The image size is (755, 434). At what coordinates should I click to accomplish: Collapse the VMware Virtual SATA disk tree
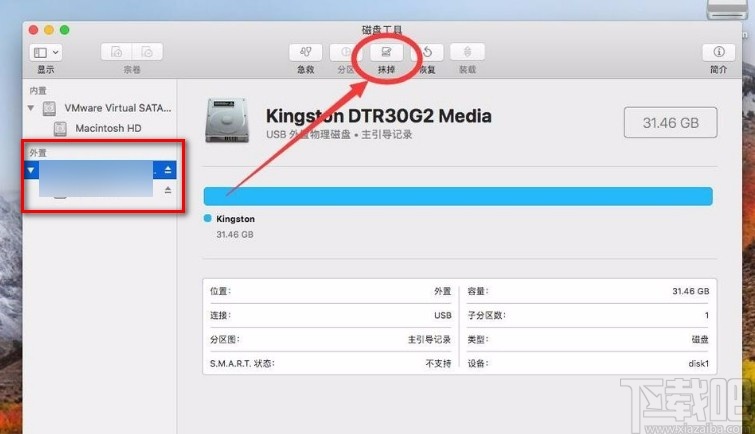click(31, 108)
